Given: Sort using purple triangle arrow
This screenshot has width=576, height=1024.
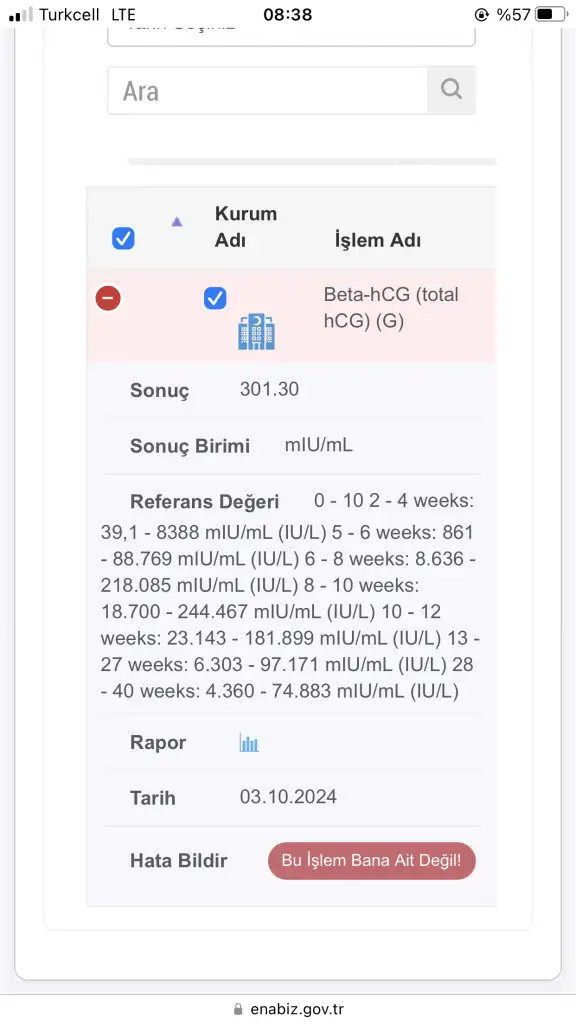Looking at the screenshot, I should coord(176,221).
